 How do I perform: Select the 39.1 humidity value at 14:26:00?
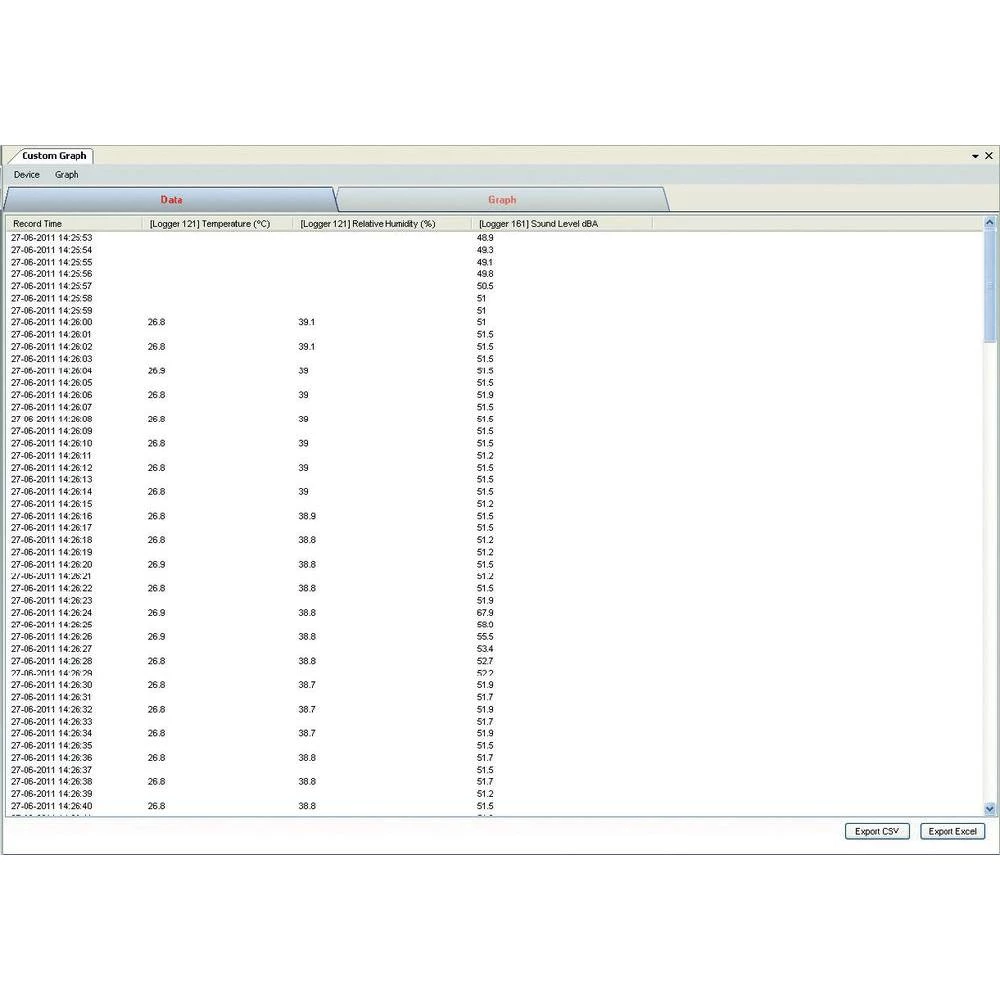point(306,322)
